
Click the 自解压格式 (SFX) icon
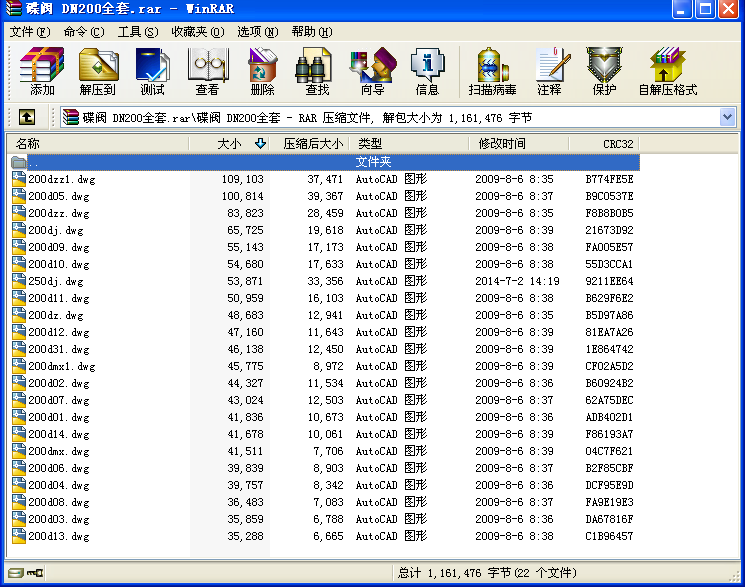pyautogui.click(x=668, y=71)
